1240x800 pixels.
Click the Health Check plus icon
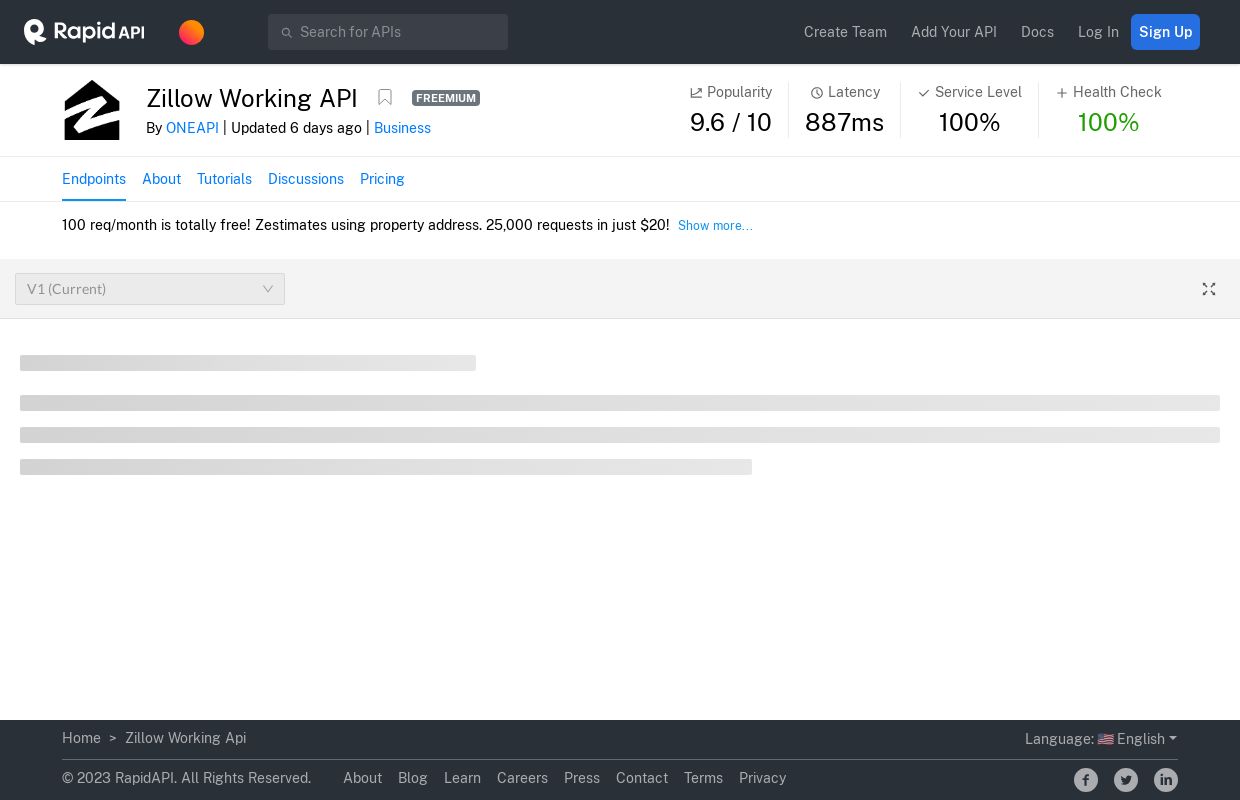(x=1062, y=93)
